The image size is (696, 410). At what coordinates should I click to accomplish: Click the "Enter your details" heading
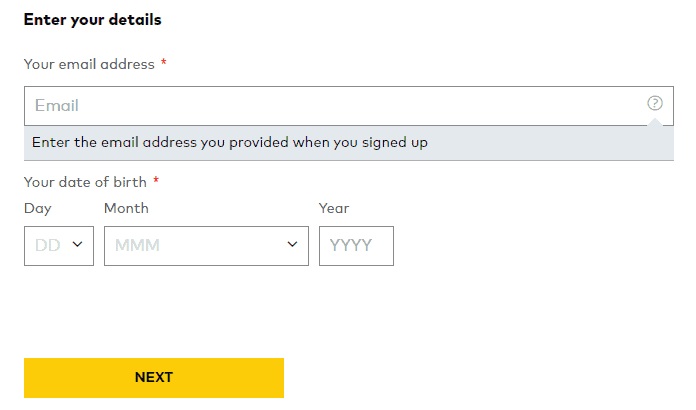[x=93, y=20]
